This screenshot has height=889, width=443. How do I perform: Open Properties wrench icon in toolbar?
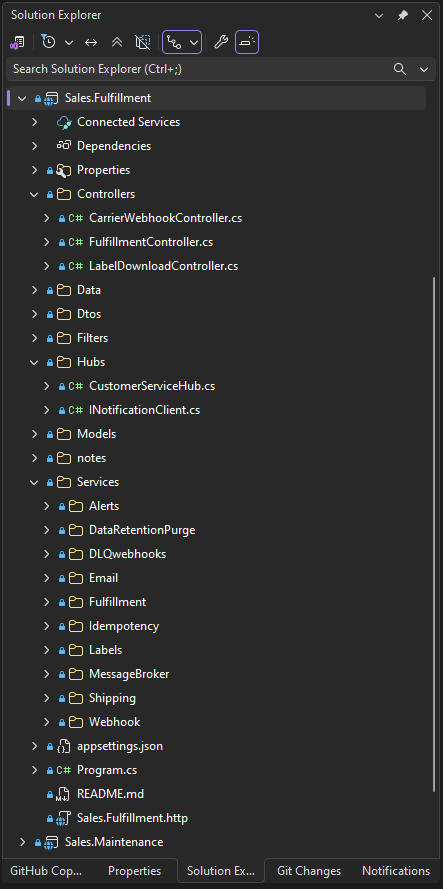221,43
